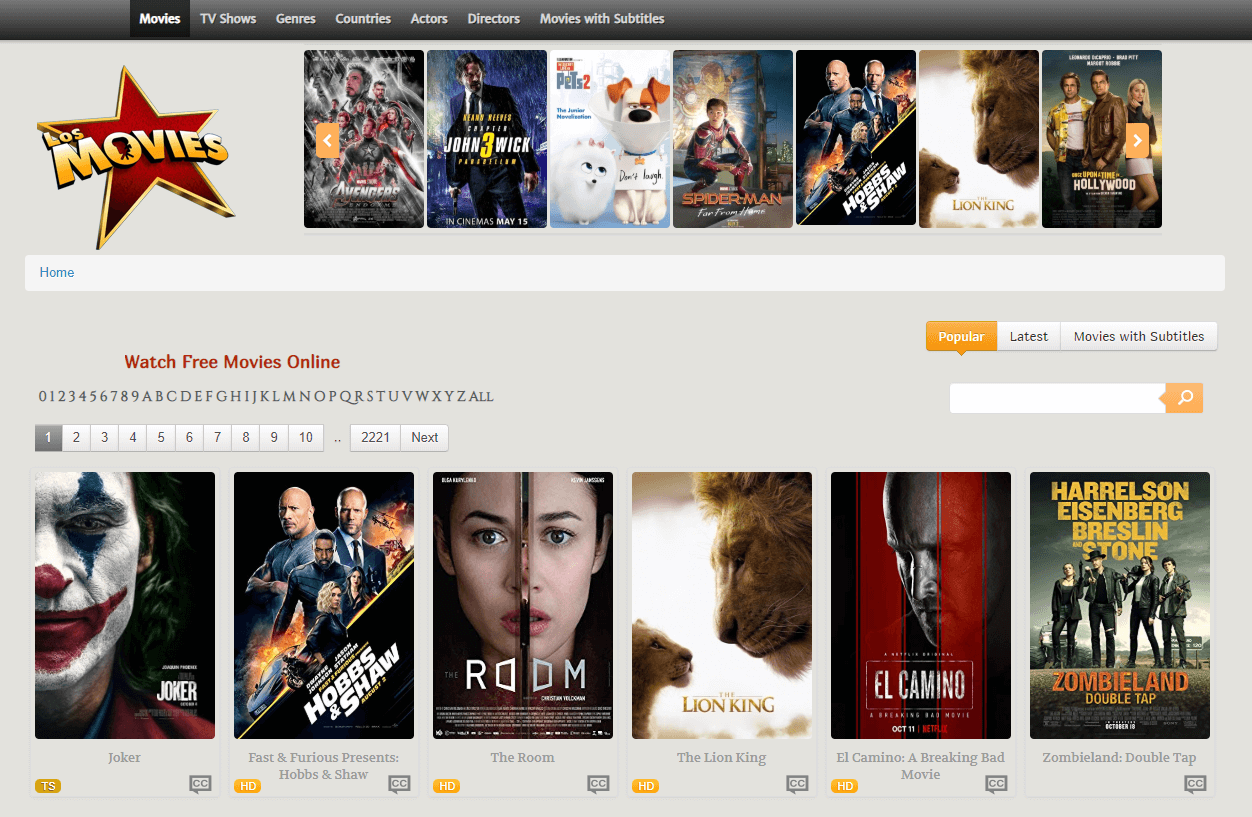Click The Lion King title link
This screenshot has height=817, width=1252.
[x=722, y=757]
